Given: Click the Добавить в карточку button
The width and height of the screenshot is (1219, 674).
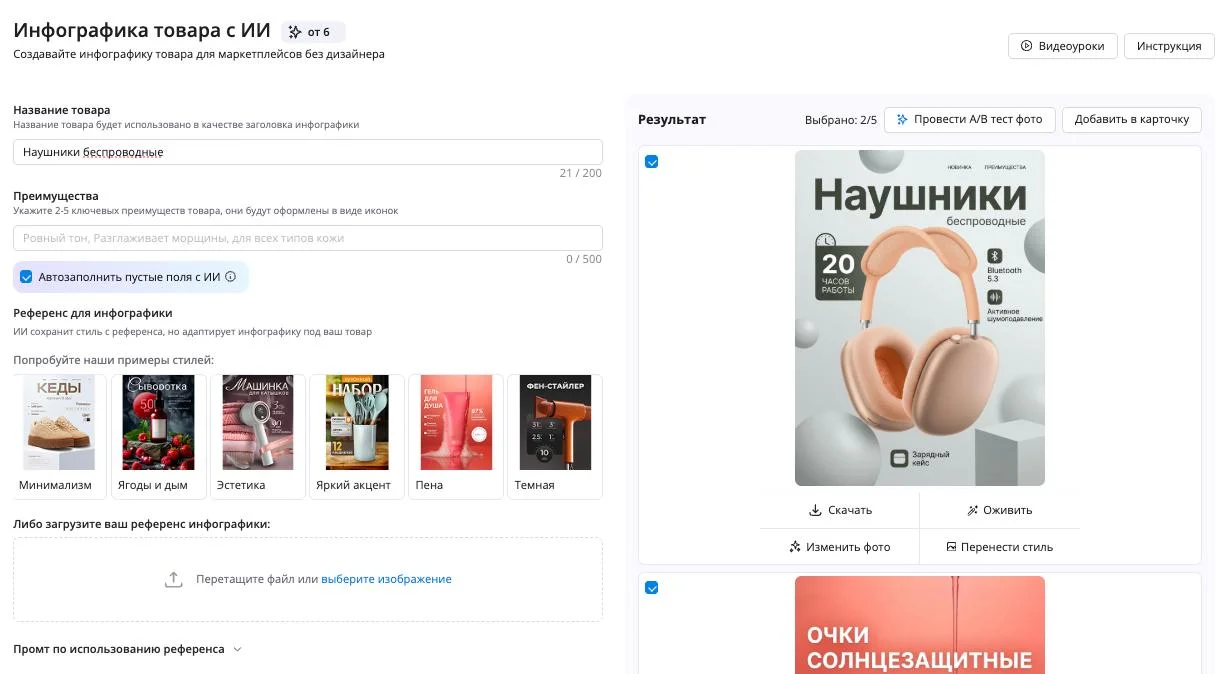Looking at the screenshot, I should click(x=1131, y=119).
